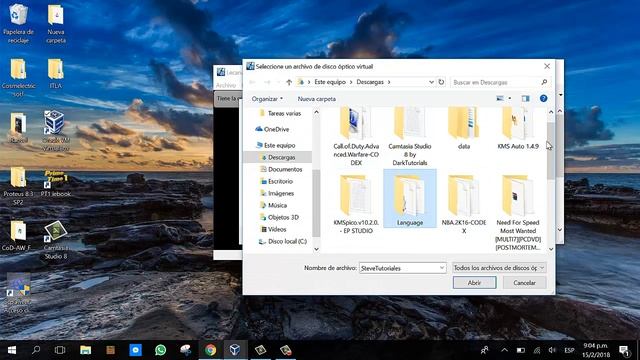Open the Nombre de archivo dropdown arrow
Screen dimensions: 640x360
(x=442, y=268)
